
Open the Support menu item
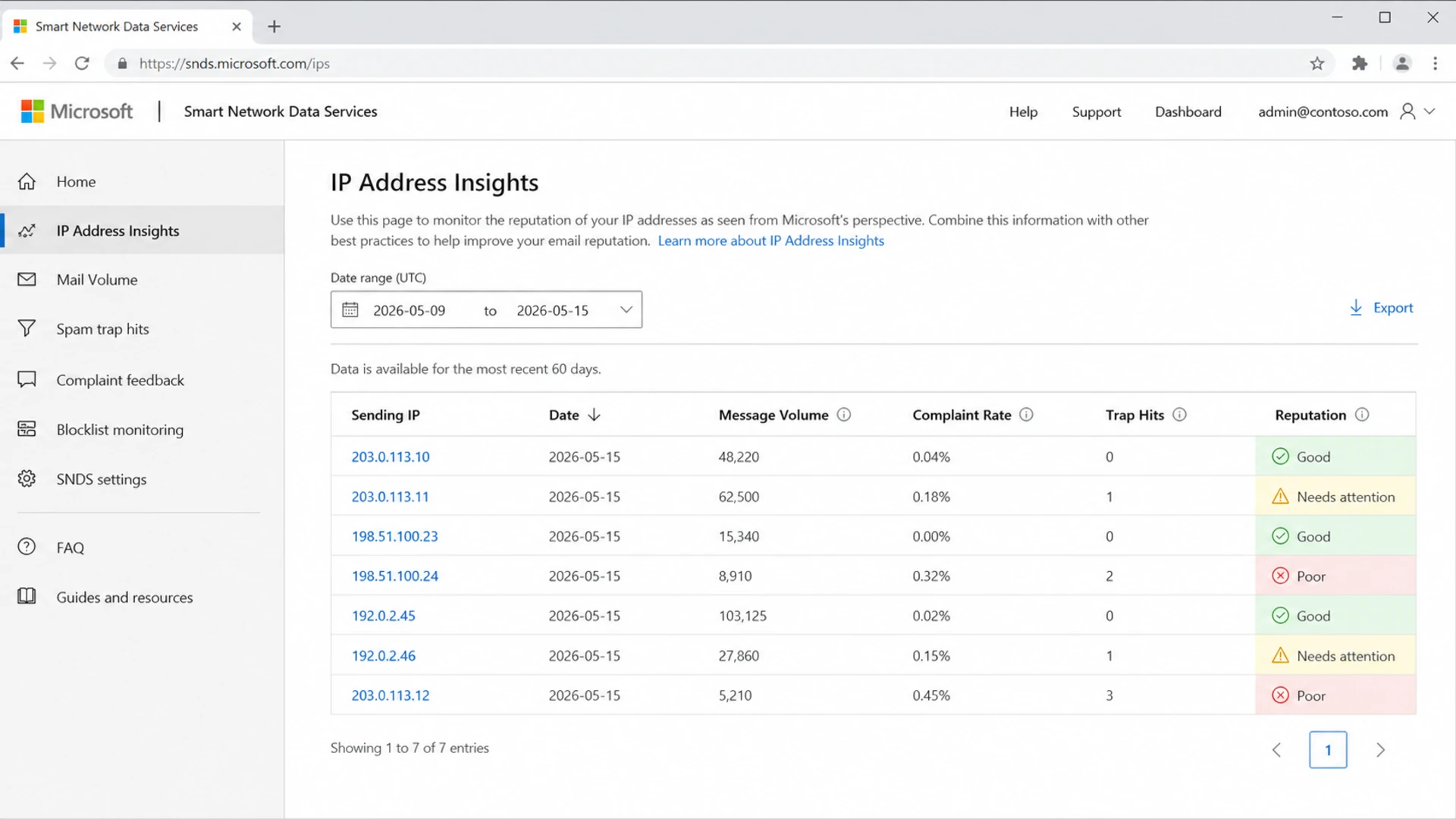[1096, 111]
